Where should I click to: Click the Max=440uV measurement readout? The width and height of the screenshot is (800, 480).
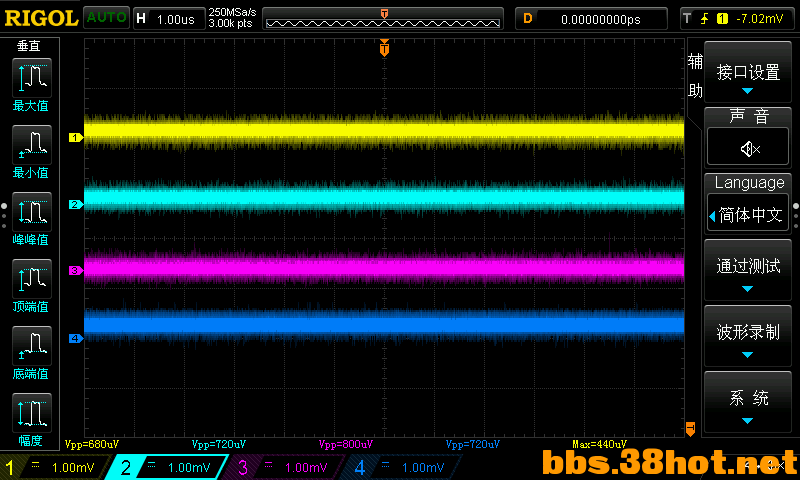599,444
